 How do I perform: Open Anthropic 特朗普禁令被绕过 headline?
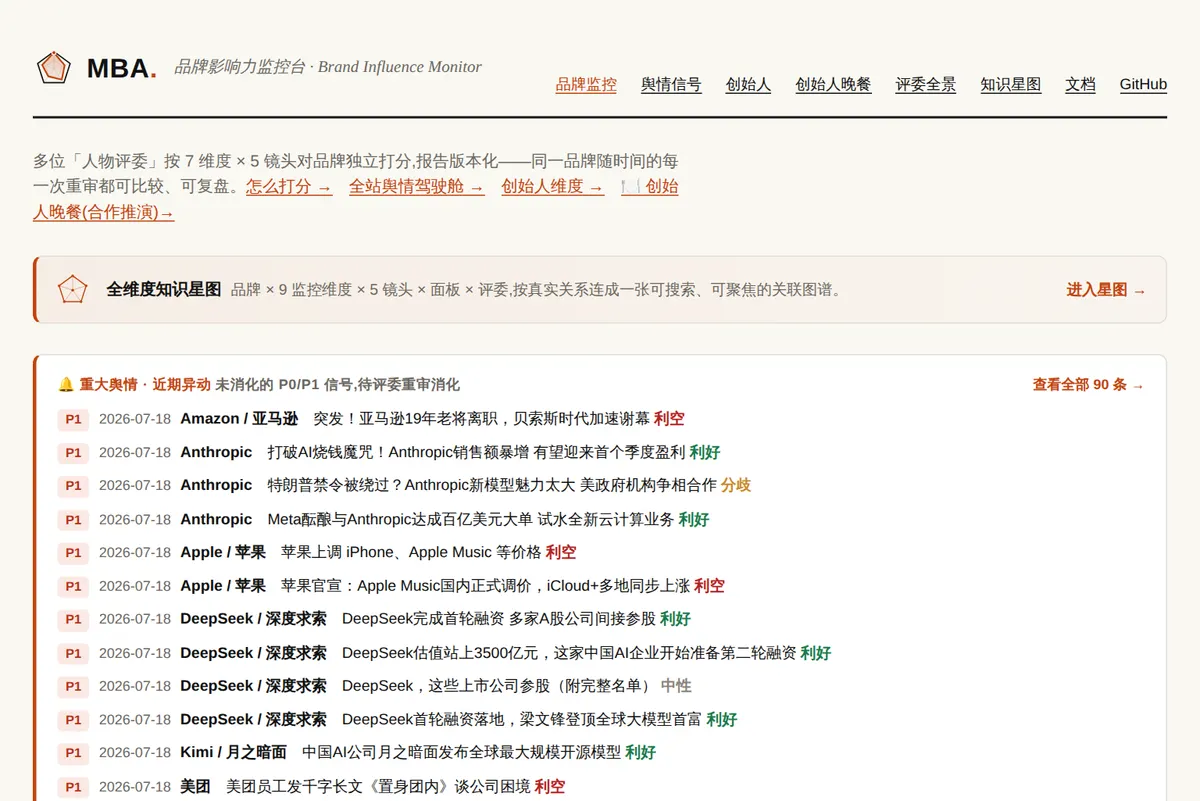click(492, 485)
